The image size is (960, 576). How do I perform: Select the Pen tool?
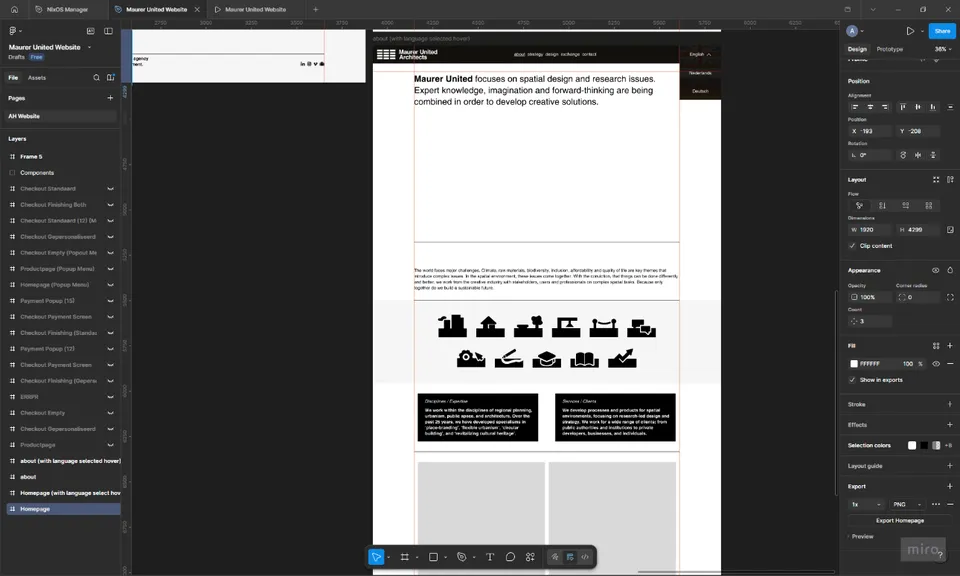(462, 557)
